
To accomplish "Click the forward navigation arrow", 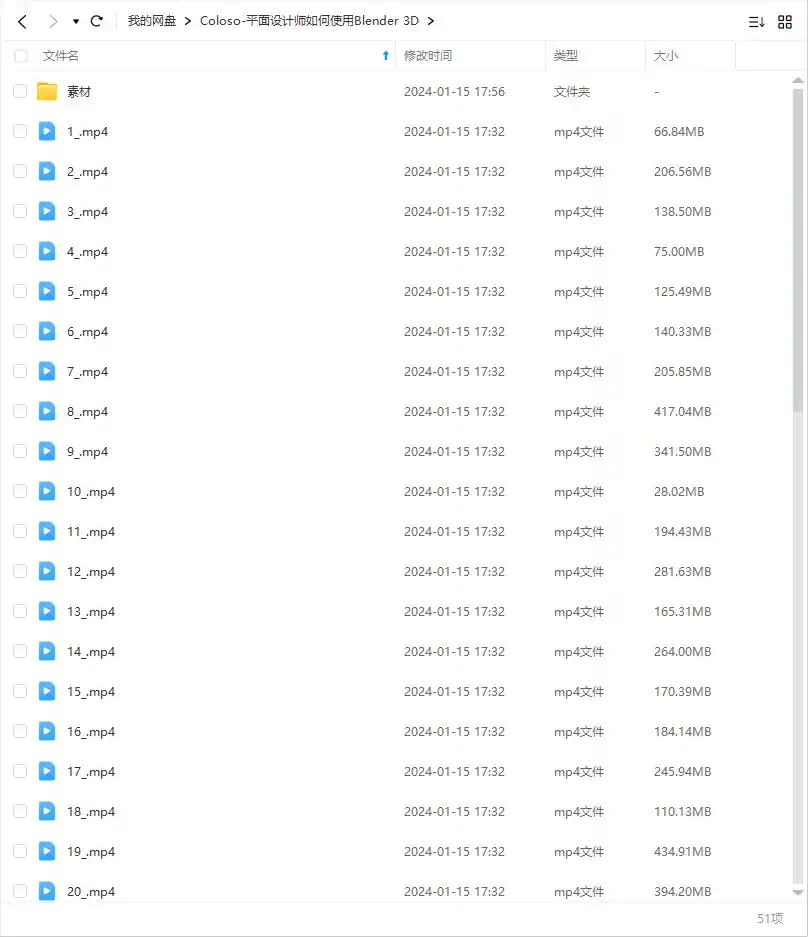I will coord(53,21).
